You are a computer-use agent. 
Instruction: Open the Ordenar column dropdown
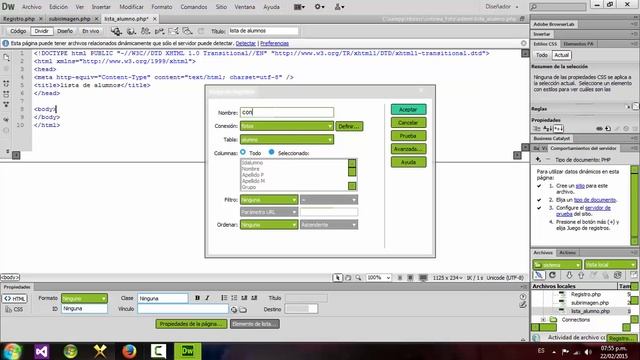tap(269, 225)
